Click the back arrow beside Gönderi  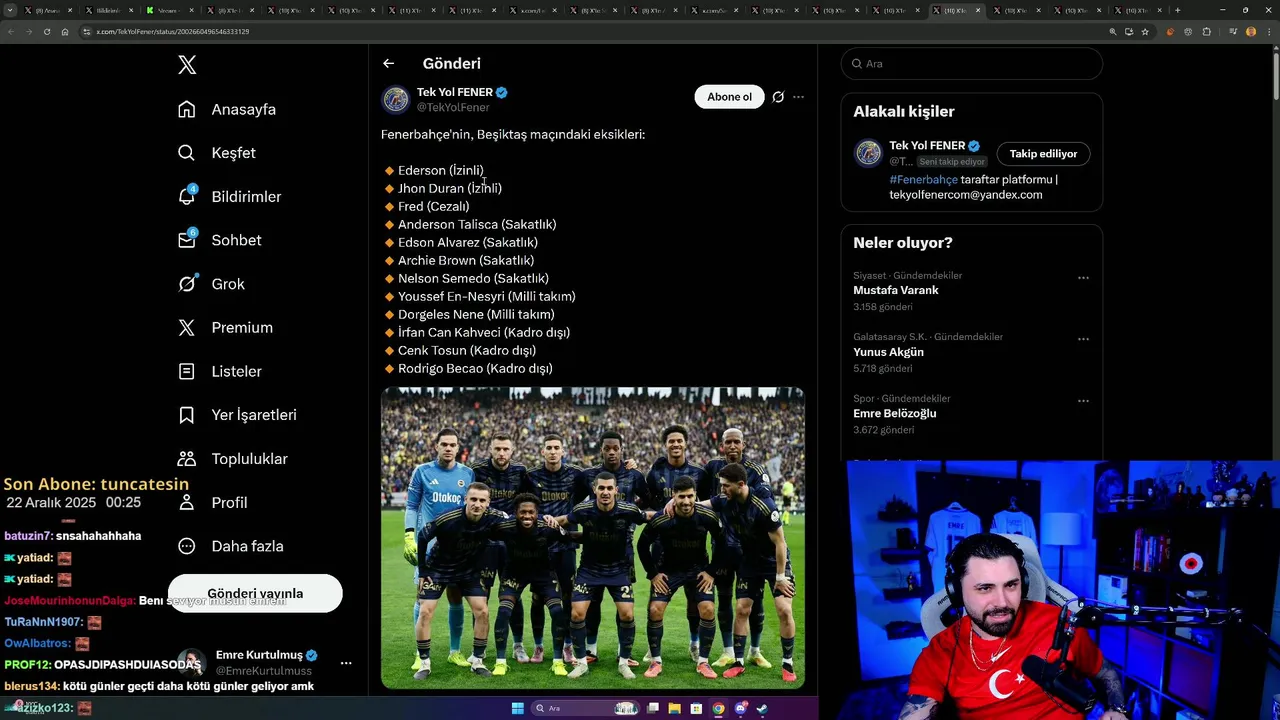pos(388,63)
